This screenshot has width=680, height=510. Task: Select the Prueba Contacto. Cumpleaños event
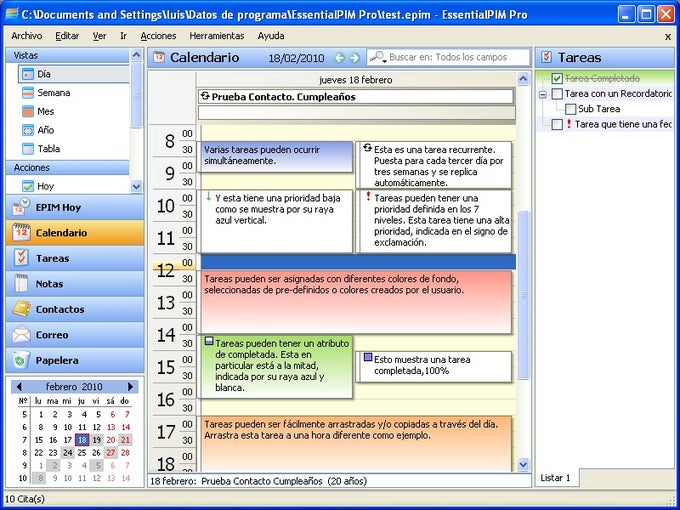coord(356,97)
